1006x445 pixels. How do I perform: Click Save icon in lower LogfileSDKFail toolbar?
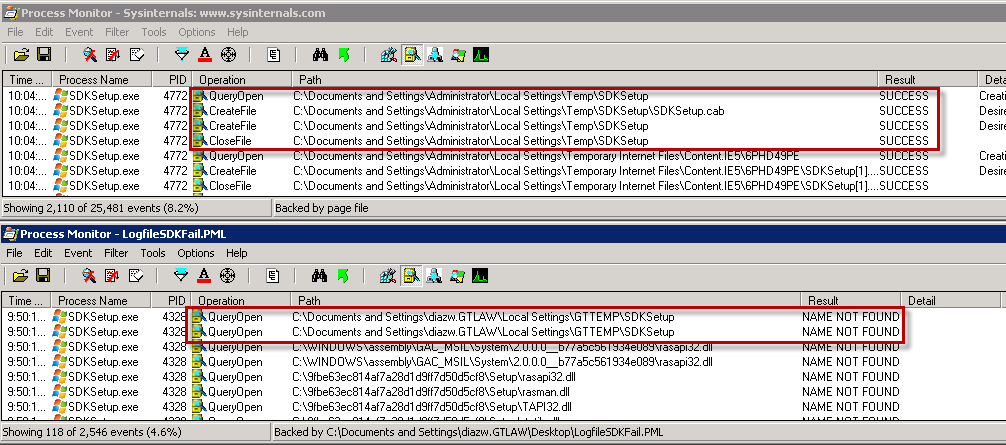pyautogui.click(x=43, y=276)
